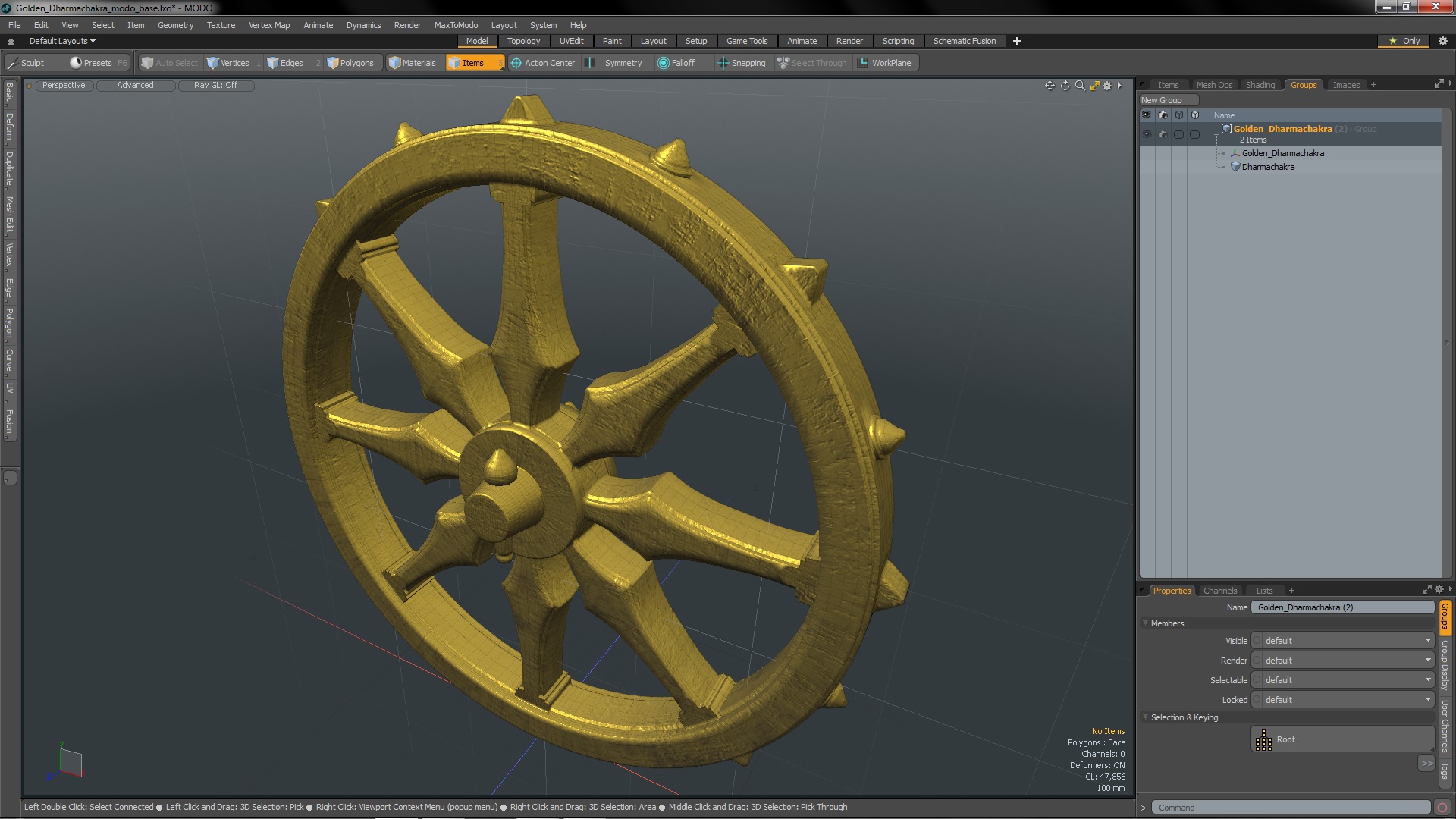Image resolution: width=1456 pixels, height=819 pixels.
Task: Open layout settings gear at top right
Action: pyautogui.click(x=1443, y=41)
